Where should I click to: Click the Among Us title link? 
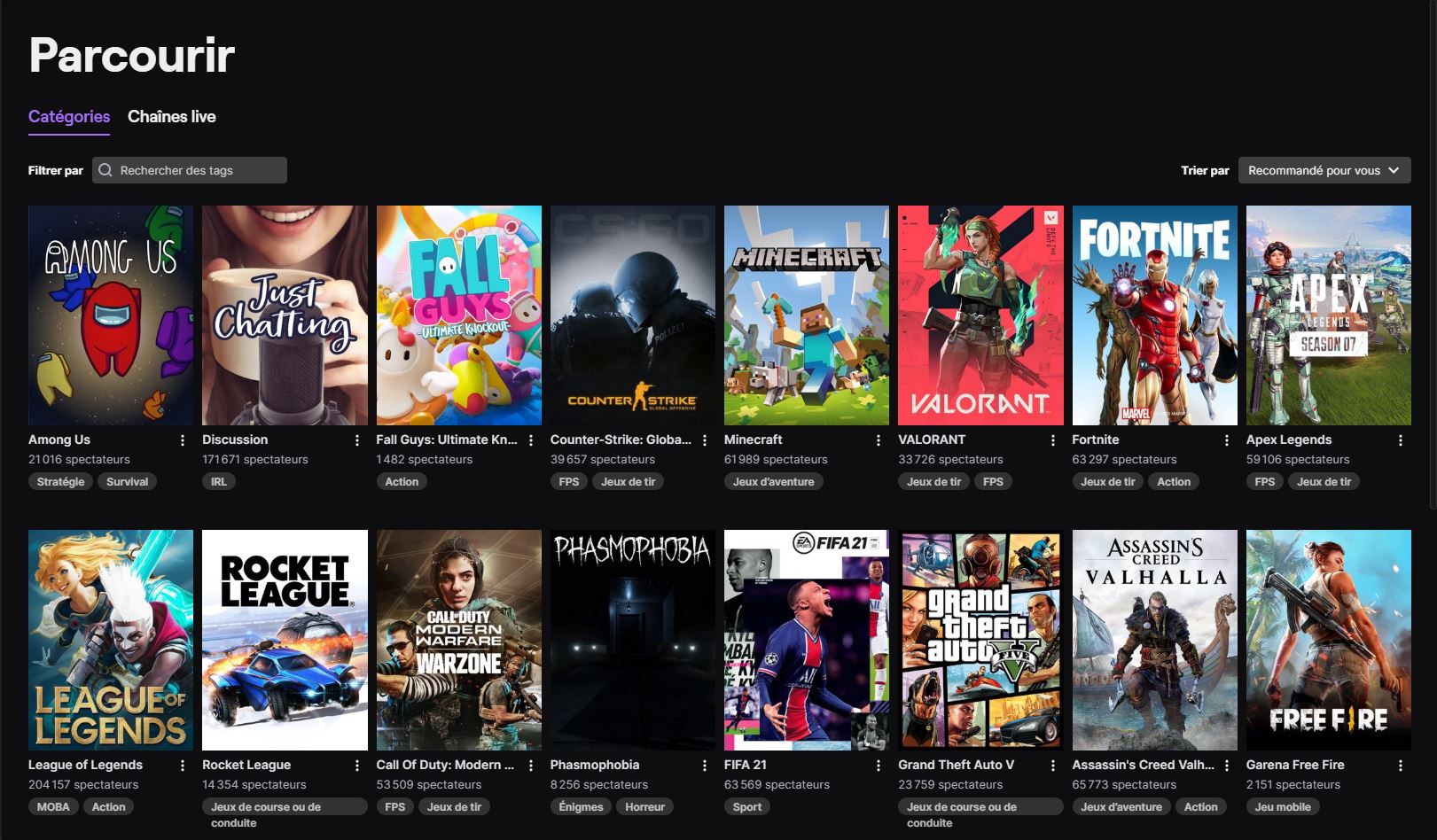tap(59, 439)
